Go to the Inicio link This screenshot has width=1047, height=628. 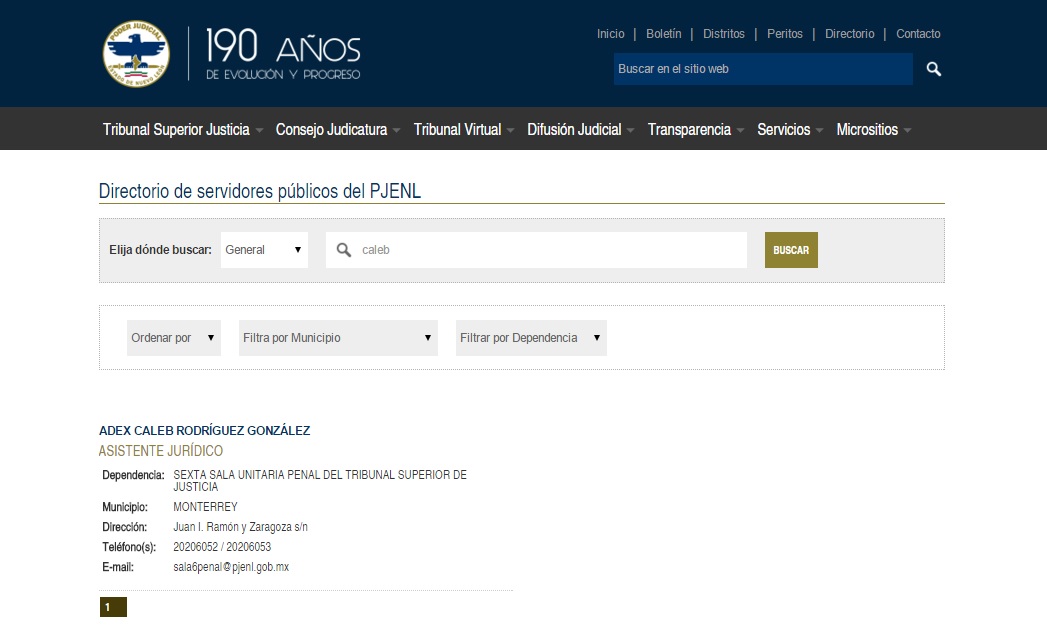[x=610, y=34]
